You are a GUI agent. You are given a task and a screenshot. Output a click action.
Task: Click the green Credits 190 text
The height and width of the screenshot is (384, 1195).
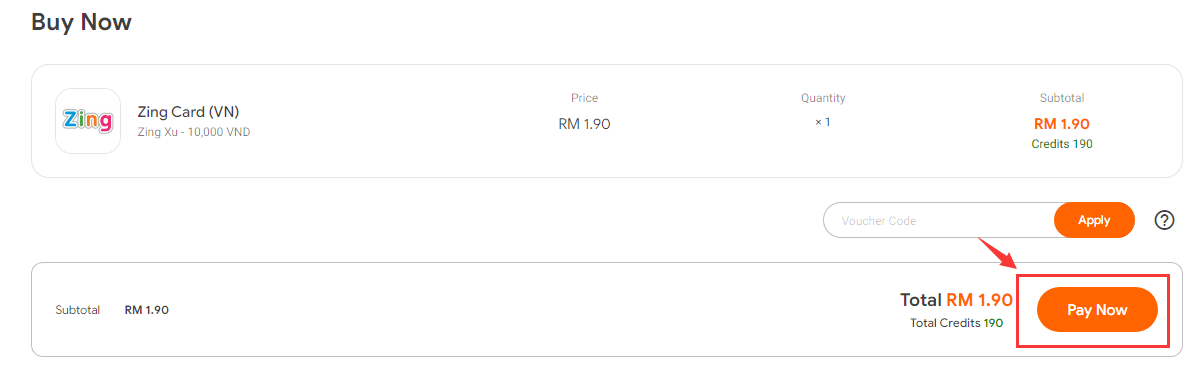point(1062,143)
